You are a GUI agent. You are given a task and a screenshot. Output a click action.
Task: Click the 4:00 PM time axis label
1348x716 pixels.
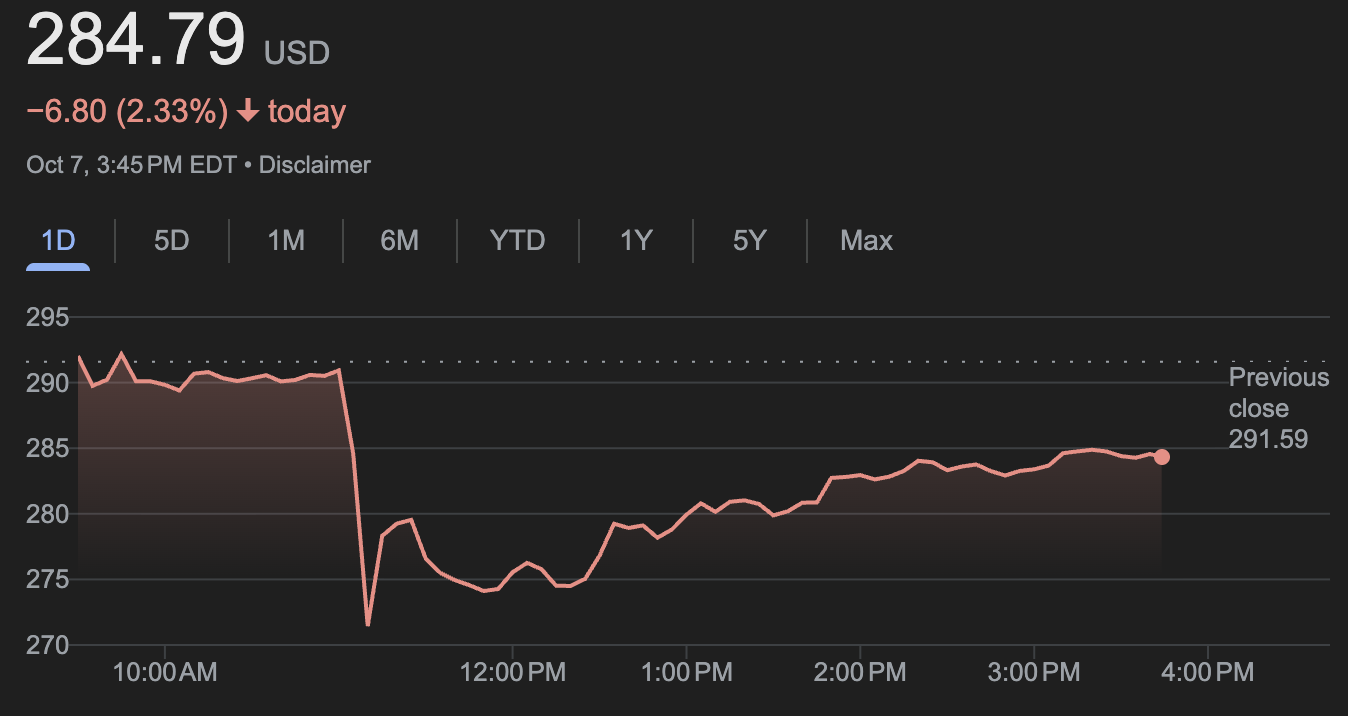click(x=1206, y=672)
